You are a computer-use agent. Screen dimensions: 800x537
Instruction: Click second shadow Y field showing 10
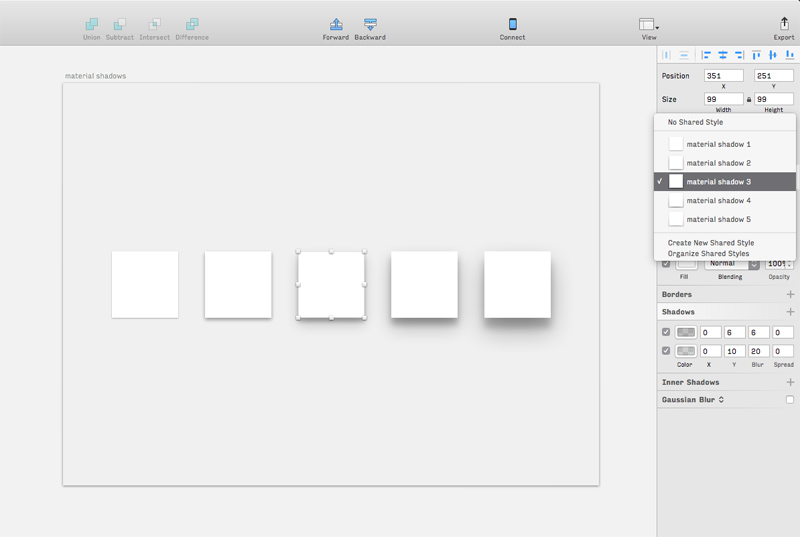click(x=735, y=351)
